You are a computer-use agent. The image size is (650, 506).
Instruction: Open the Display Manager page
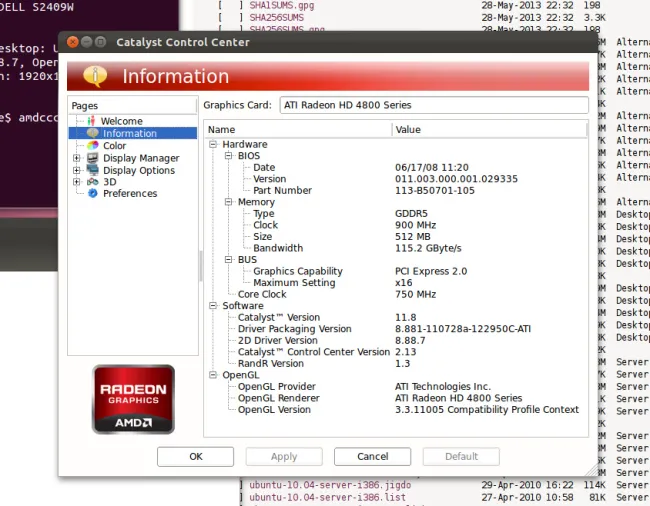[141, 158]
